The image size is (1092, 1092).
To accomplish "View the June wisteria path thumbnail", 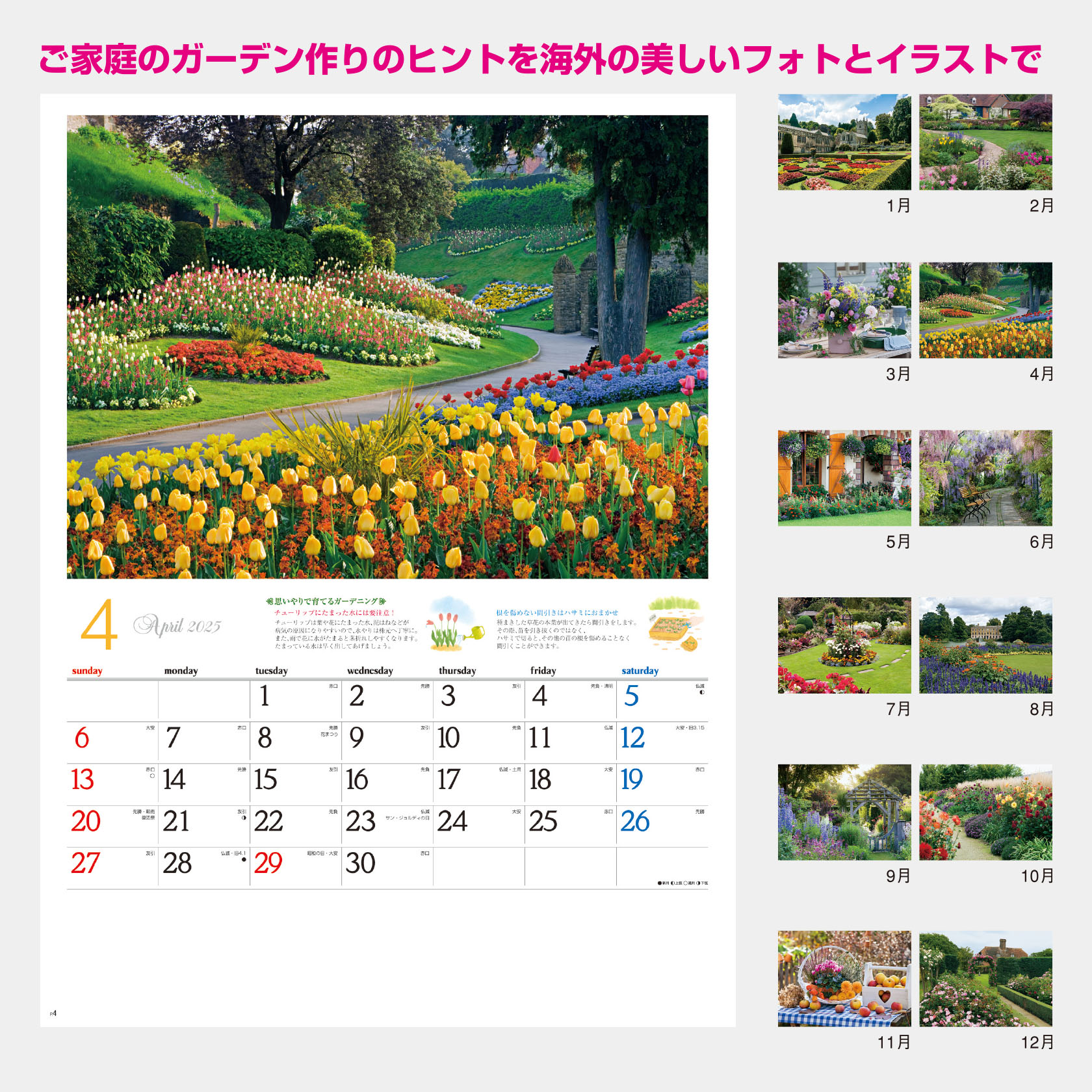I will pyautogui.click(x=985, y=478).
